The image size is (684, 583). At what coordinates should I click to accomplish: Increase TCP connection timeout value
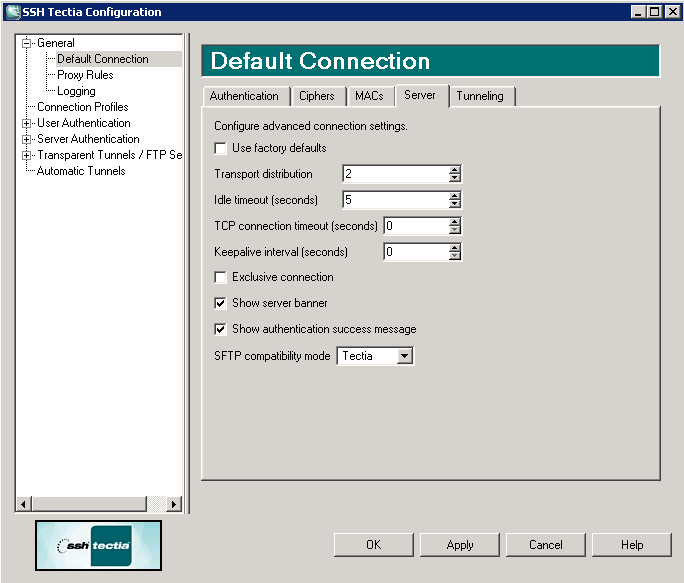tap(455, 222)
